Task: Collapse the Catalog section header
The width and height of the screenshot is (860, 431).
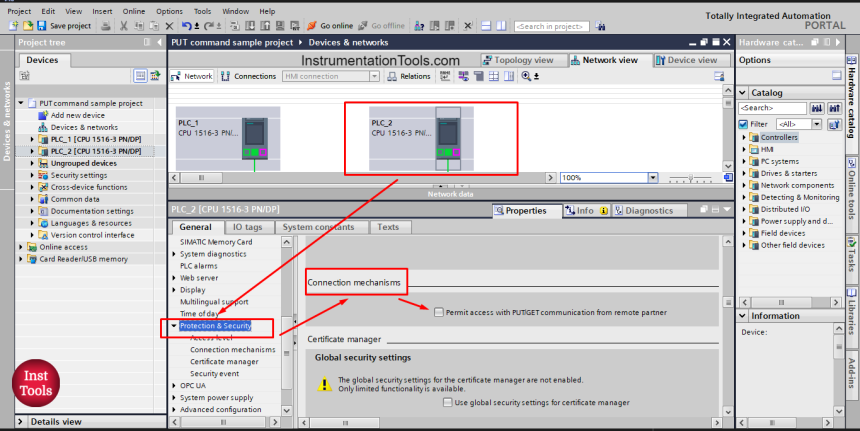Action: pos(743,93)
